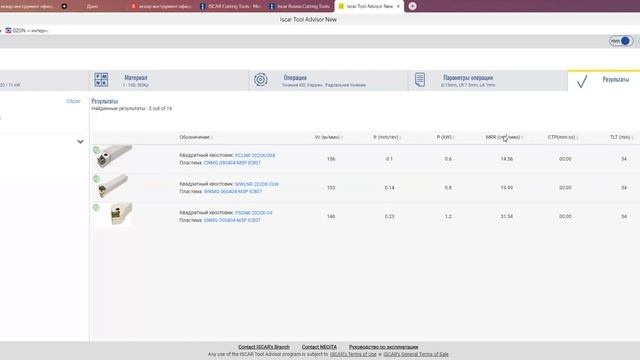
Task: Open Руководство по эксплуатации link
Action: [383, 347]
